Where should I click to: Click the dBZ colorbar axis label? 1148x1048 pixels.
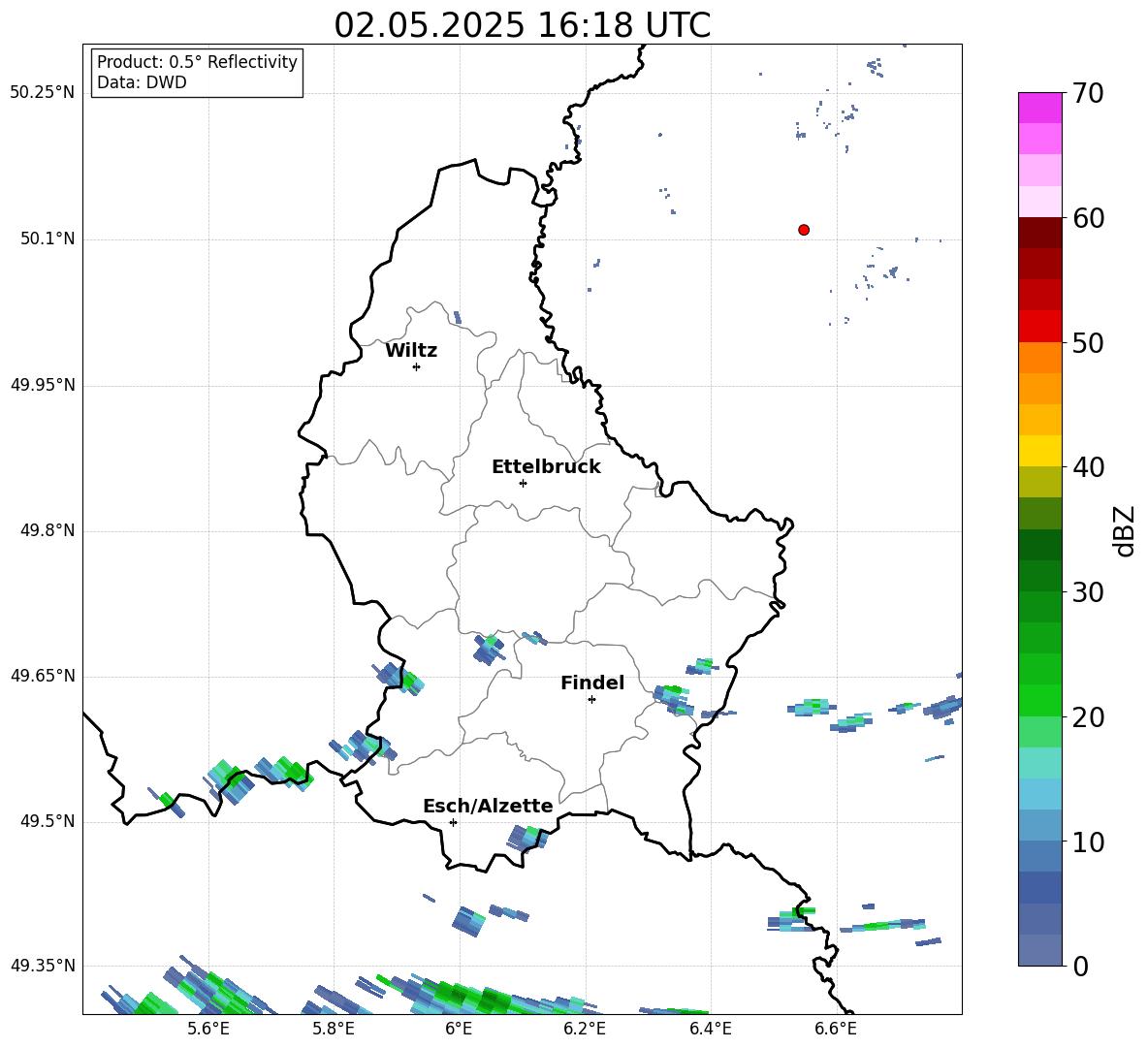1124,530
